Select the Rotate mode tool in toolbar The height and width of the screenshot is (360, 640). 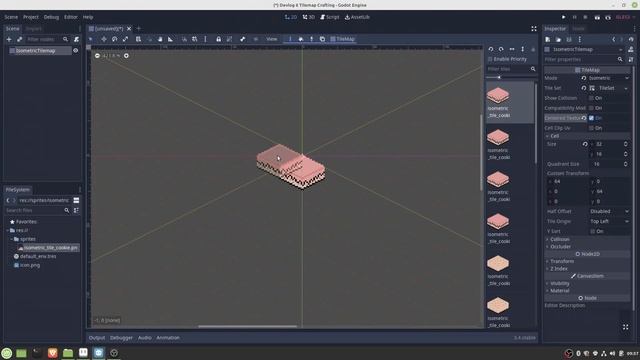tap(115, 39)
